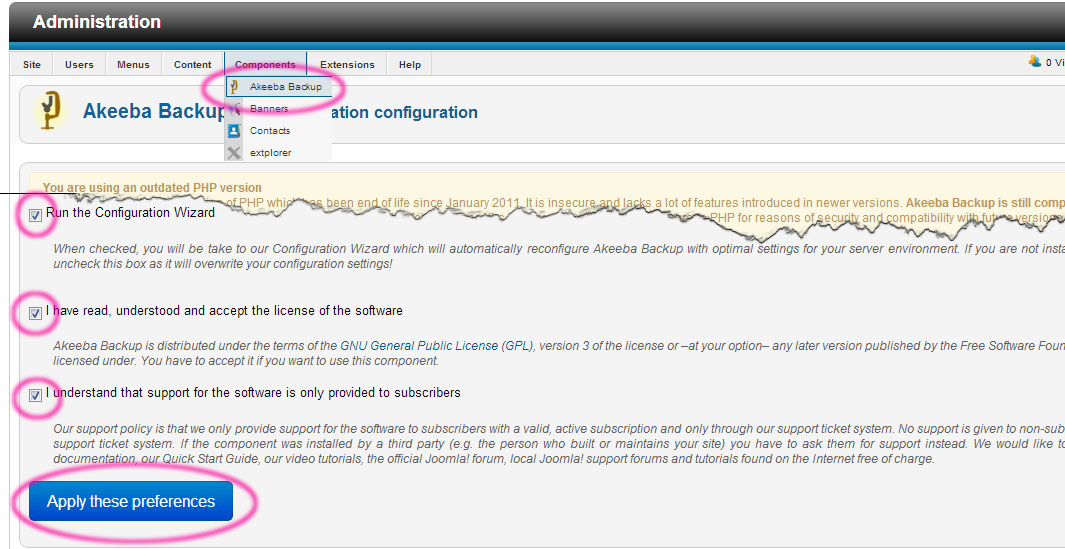Open the Content dropdown menu
Screen dimensions: 1065x549
[192, 65]
